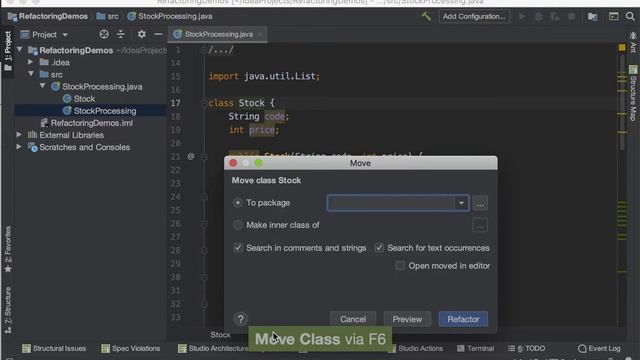Open help with the question mark button

(x=240, y=319)
